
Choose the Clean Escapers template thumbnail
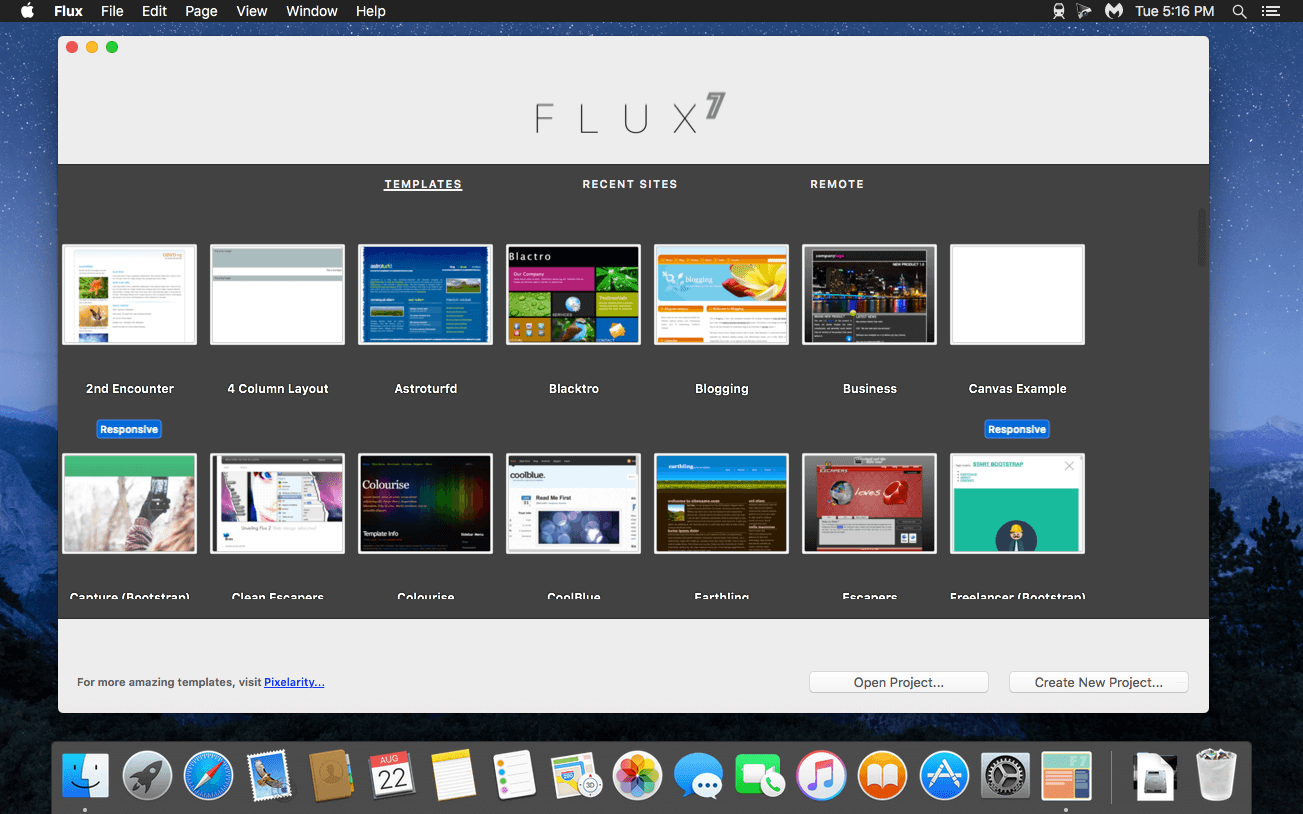pos(278,503)
